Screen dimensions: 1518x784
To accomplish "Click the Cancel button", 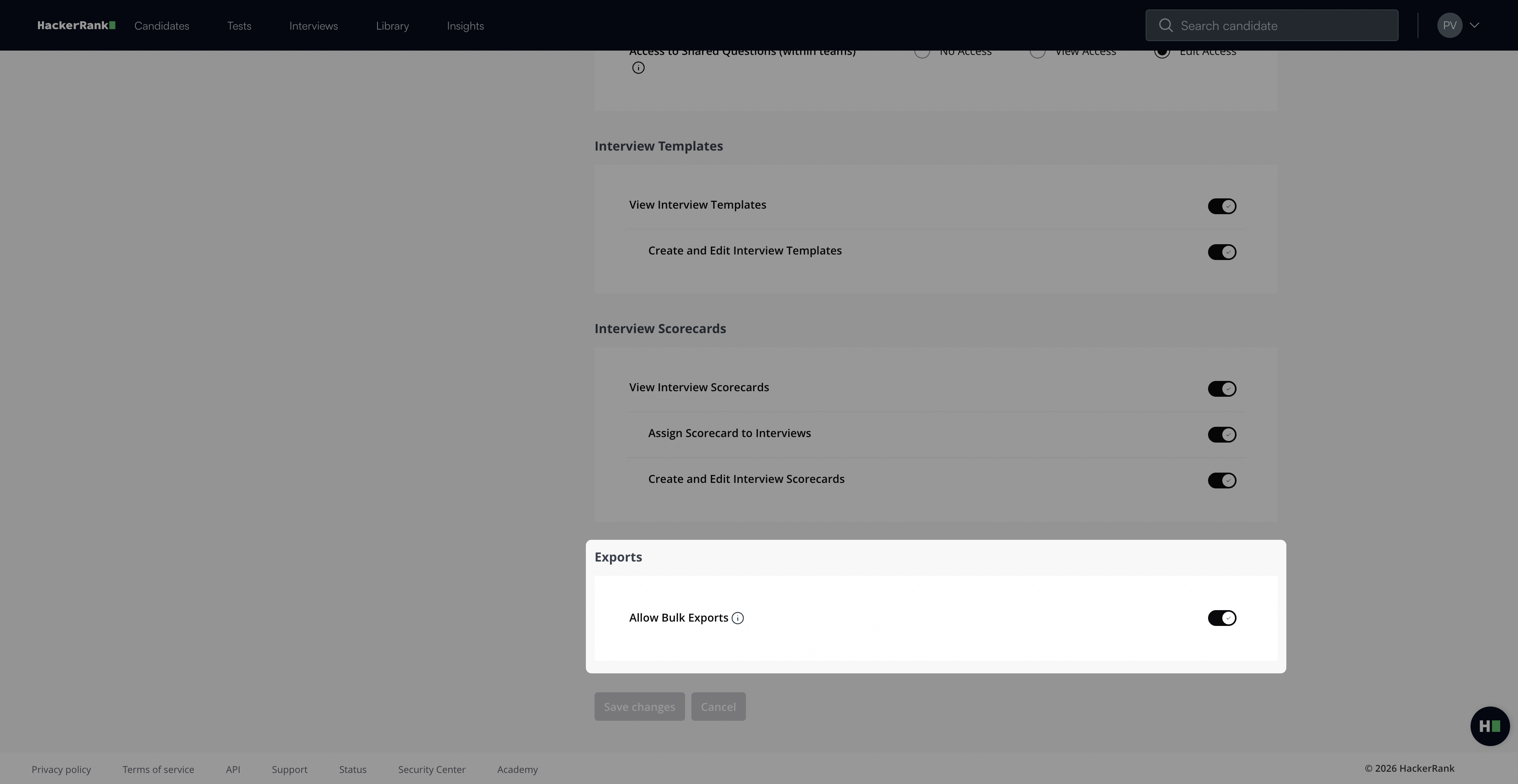I will 718,706.
